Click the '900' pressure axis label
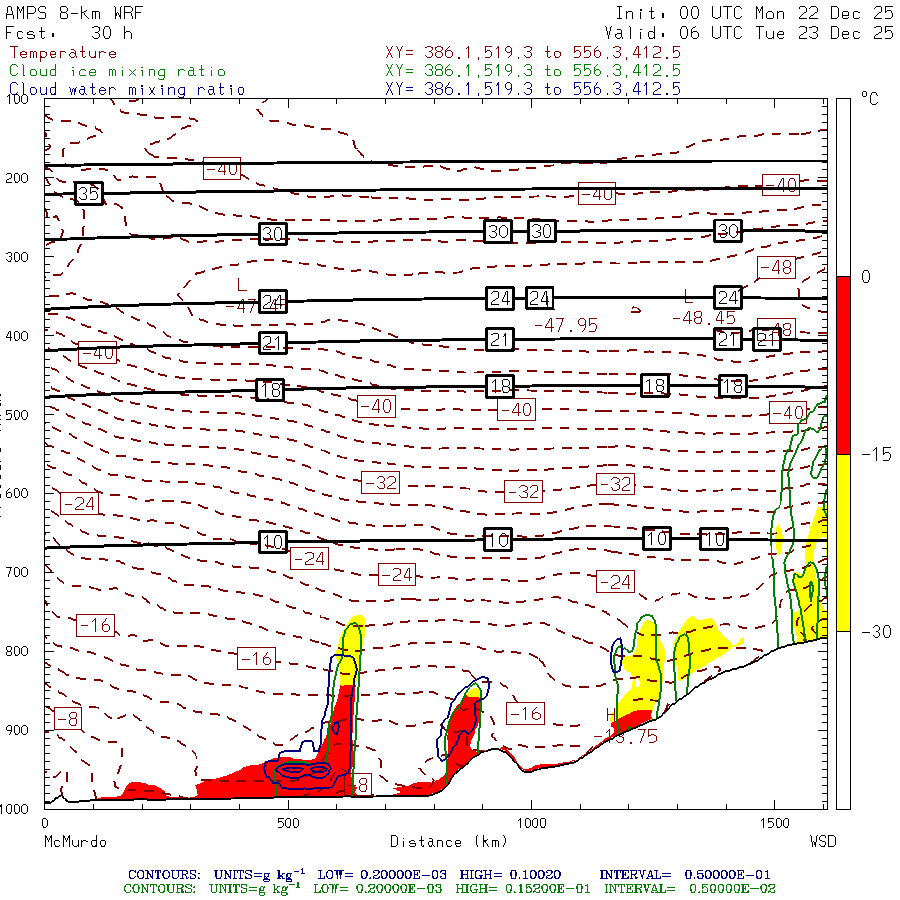 pyautogui.click(x=17, y=730)
